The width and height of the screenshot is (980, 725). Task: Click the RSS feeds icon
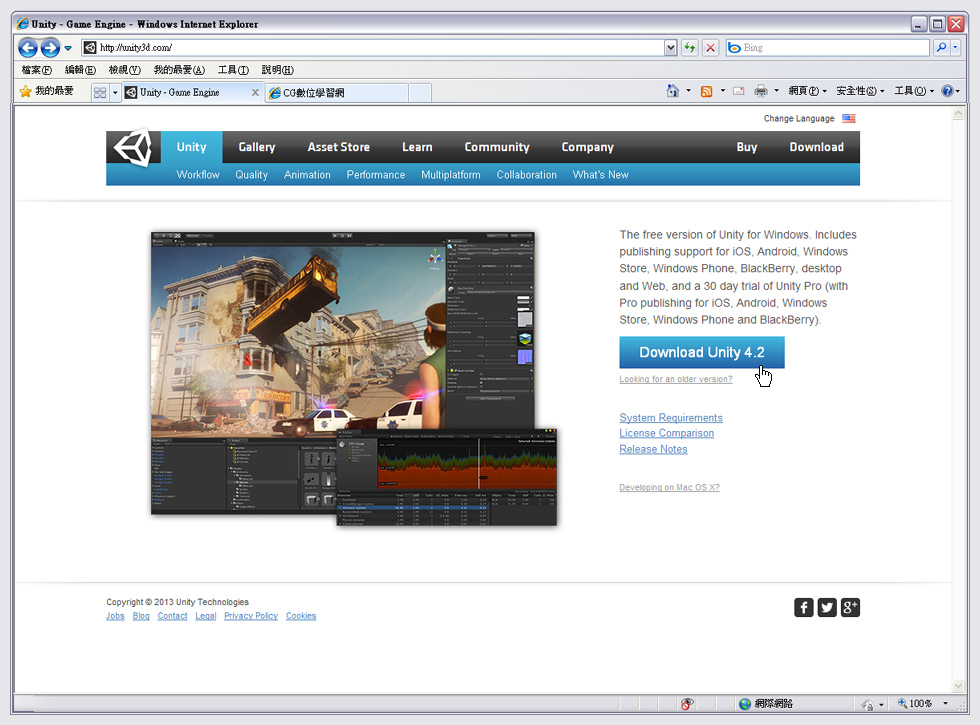(706, 91)
